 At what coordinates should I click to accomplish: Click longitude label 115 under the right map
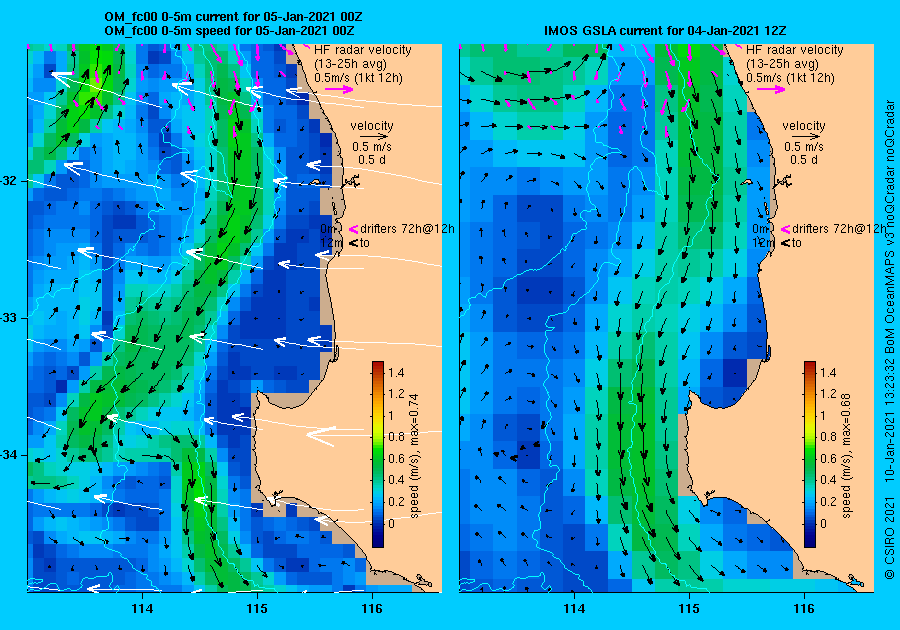pos(689,609)
